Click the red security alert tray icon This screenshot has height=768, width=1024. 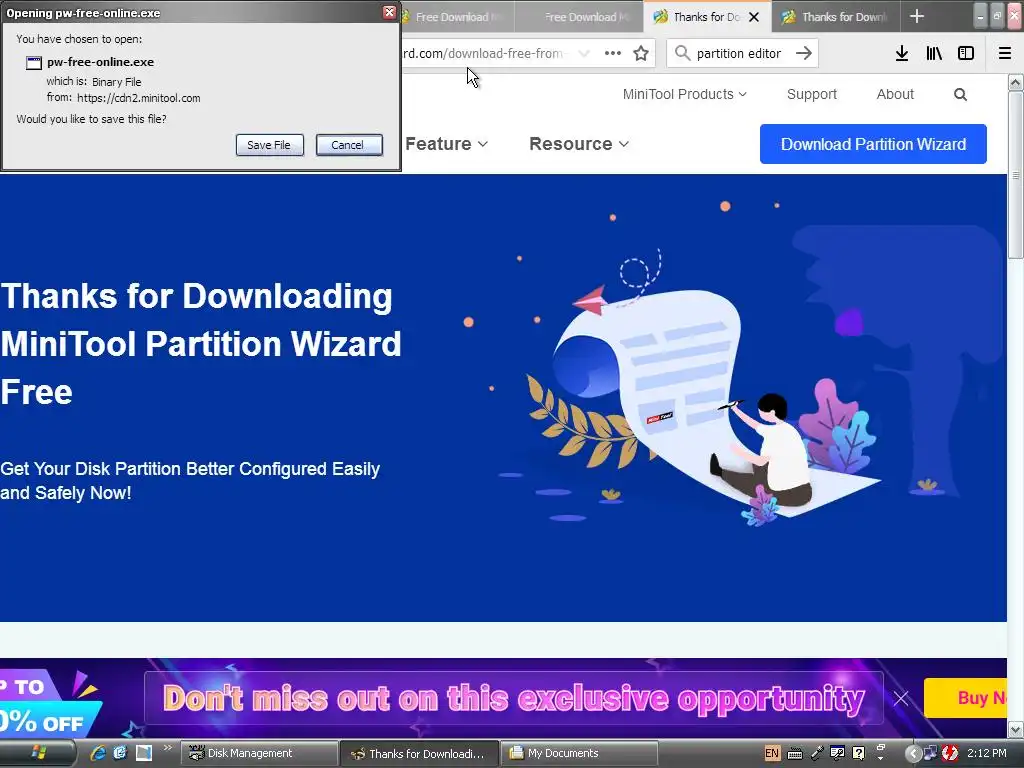pos(950,753)
